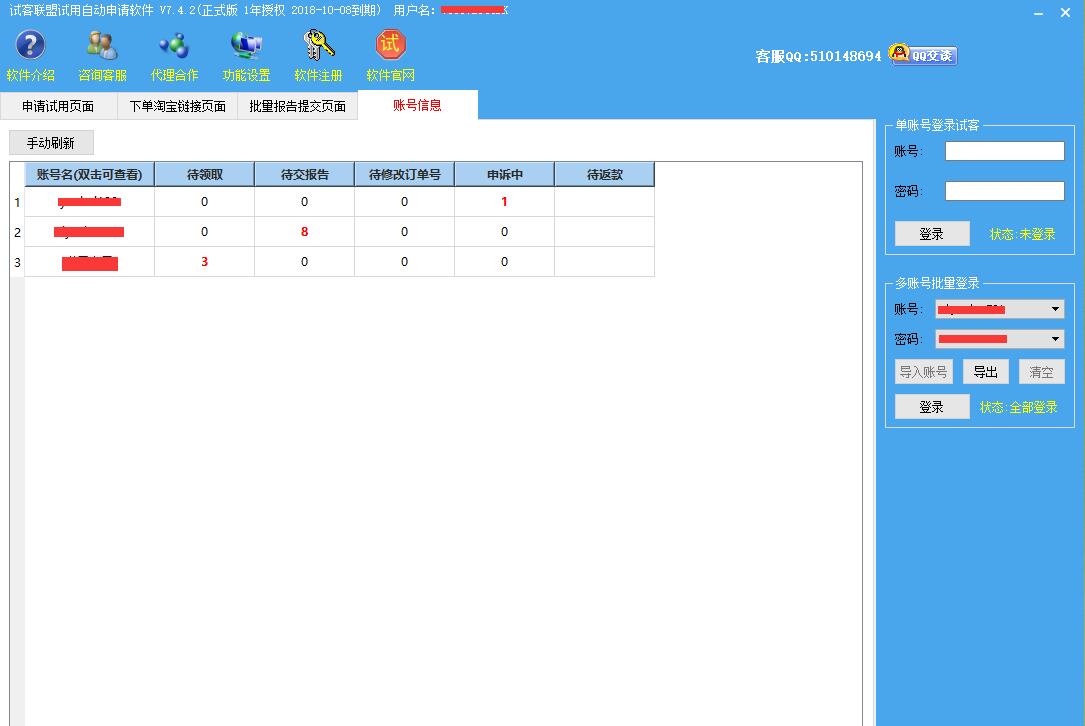The image size is (1085, 726).
Task: Click 登录 in the batch login section
Action: point(932,407)
